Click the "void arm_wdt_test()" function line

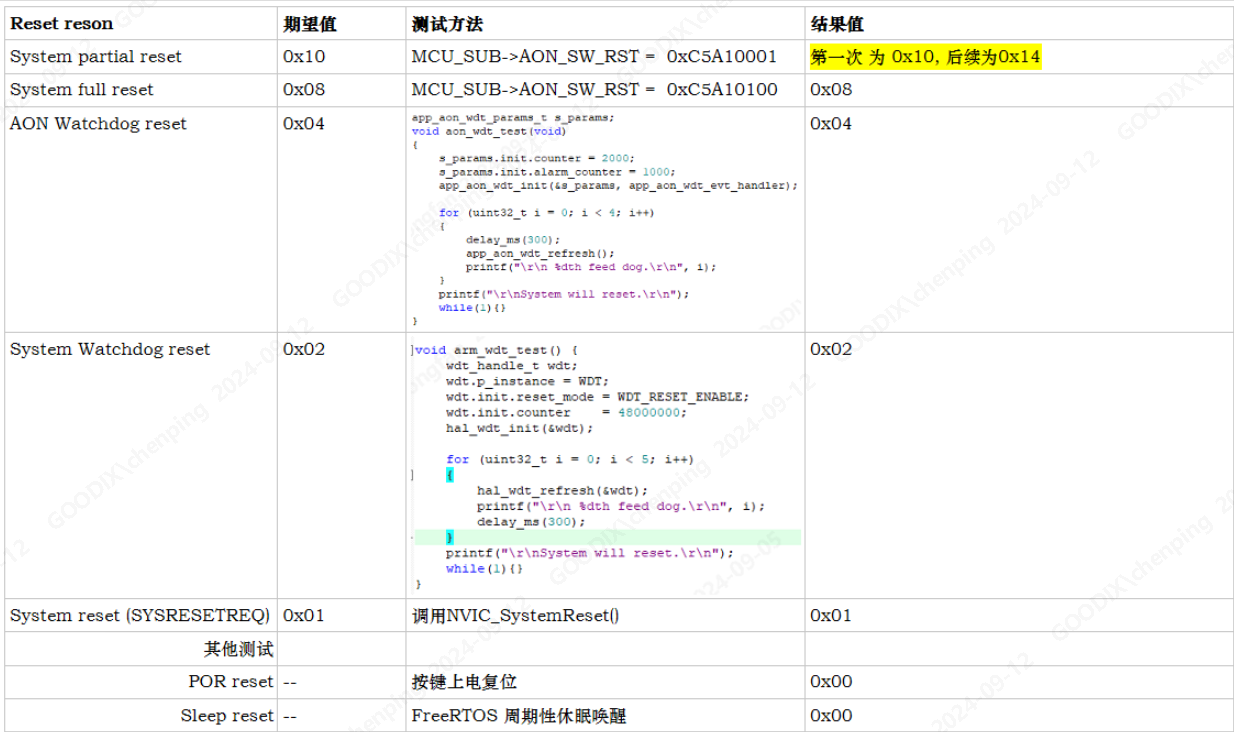[496, 350]
